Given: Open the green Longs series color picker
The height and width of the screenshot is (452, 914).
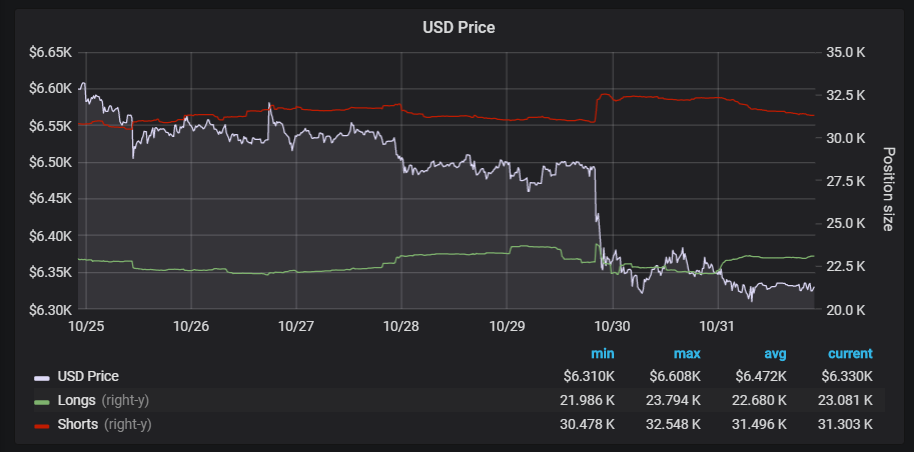Looking at the screenshot, I should tap(42, 401).
